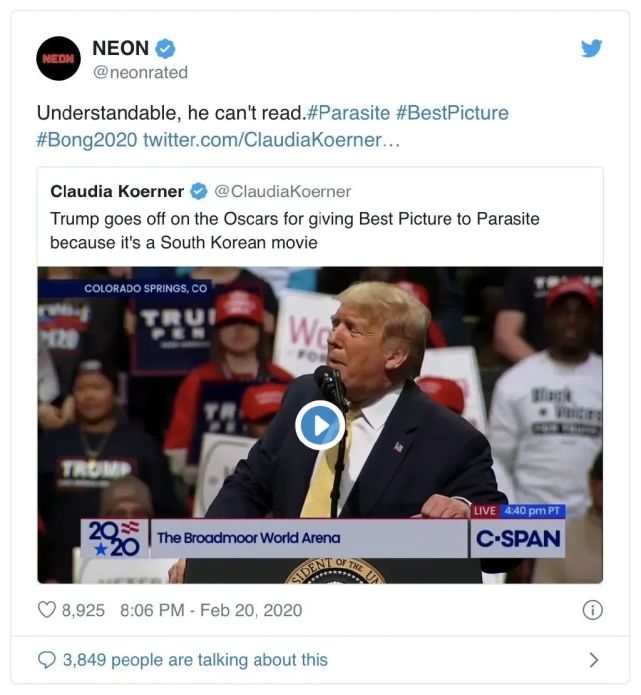
Task: Click NEON's blue verified badge
Action: 166,48
